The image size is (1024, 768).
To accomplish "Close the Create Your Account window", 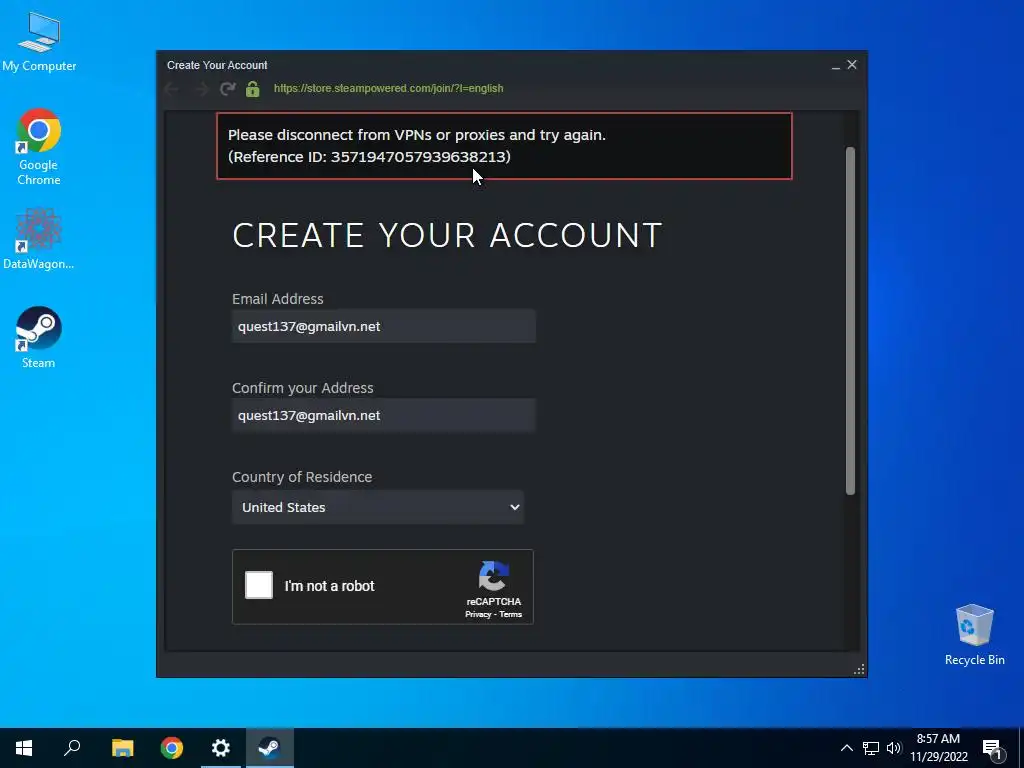I will coord(852,65).
